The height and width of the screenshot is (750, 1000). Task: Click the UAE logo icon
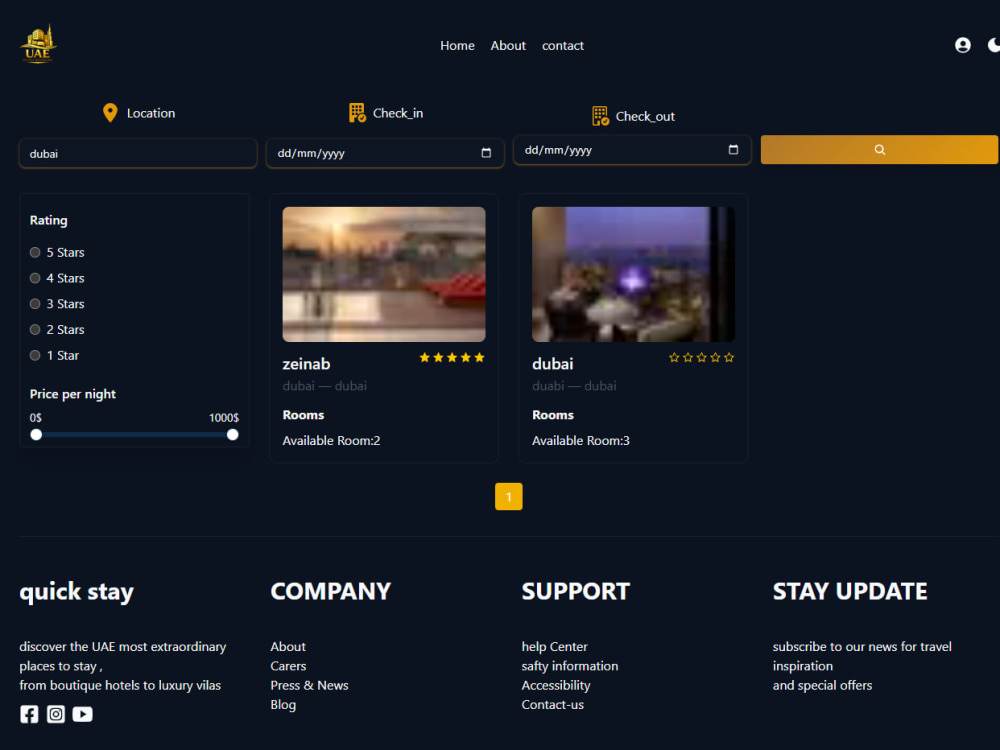(38, 44)
